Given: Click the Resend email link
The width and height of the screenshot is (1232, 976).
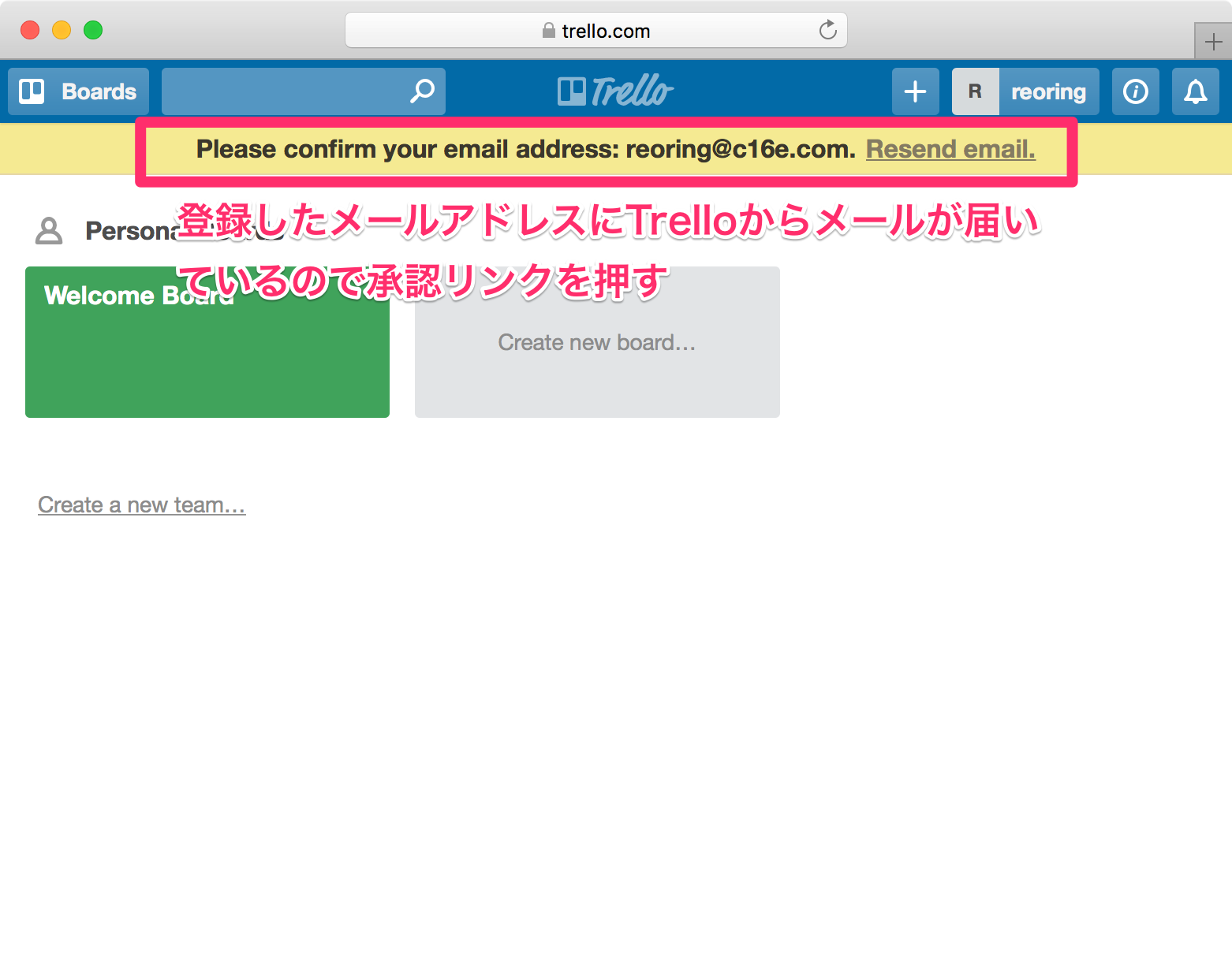Looking at the screenshot, I should [x=950, y=149].
